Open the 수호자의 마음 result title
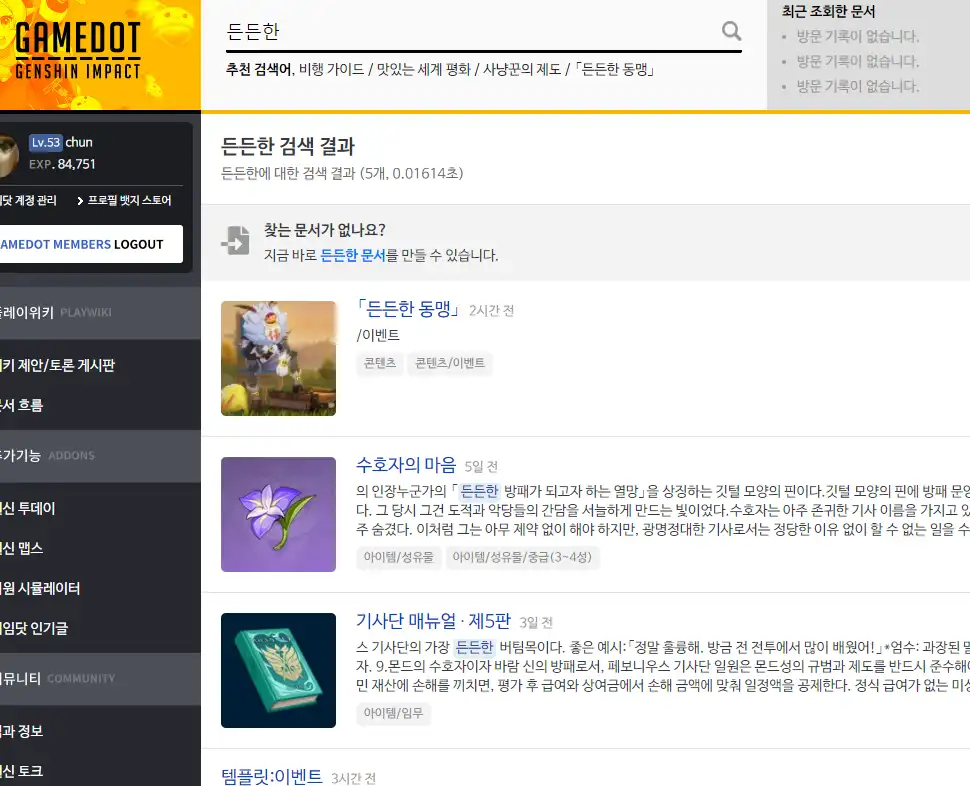The image size is (970, 786). (x=406, y=465)
